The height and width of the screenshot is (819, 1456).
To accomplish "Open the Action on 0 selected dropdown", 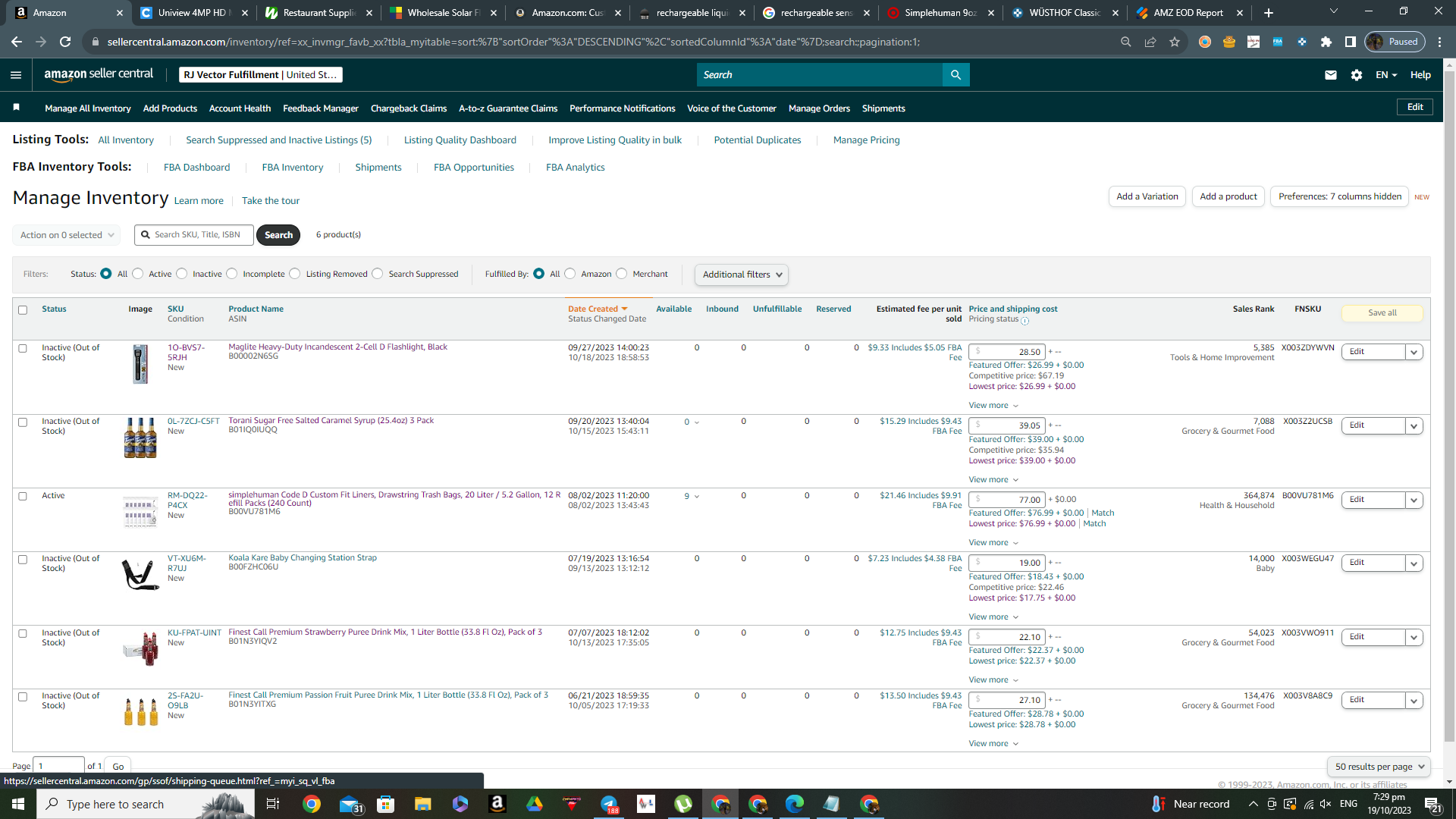I will pyautogui.click(x=67, y=235).
